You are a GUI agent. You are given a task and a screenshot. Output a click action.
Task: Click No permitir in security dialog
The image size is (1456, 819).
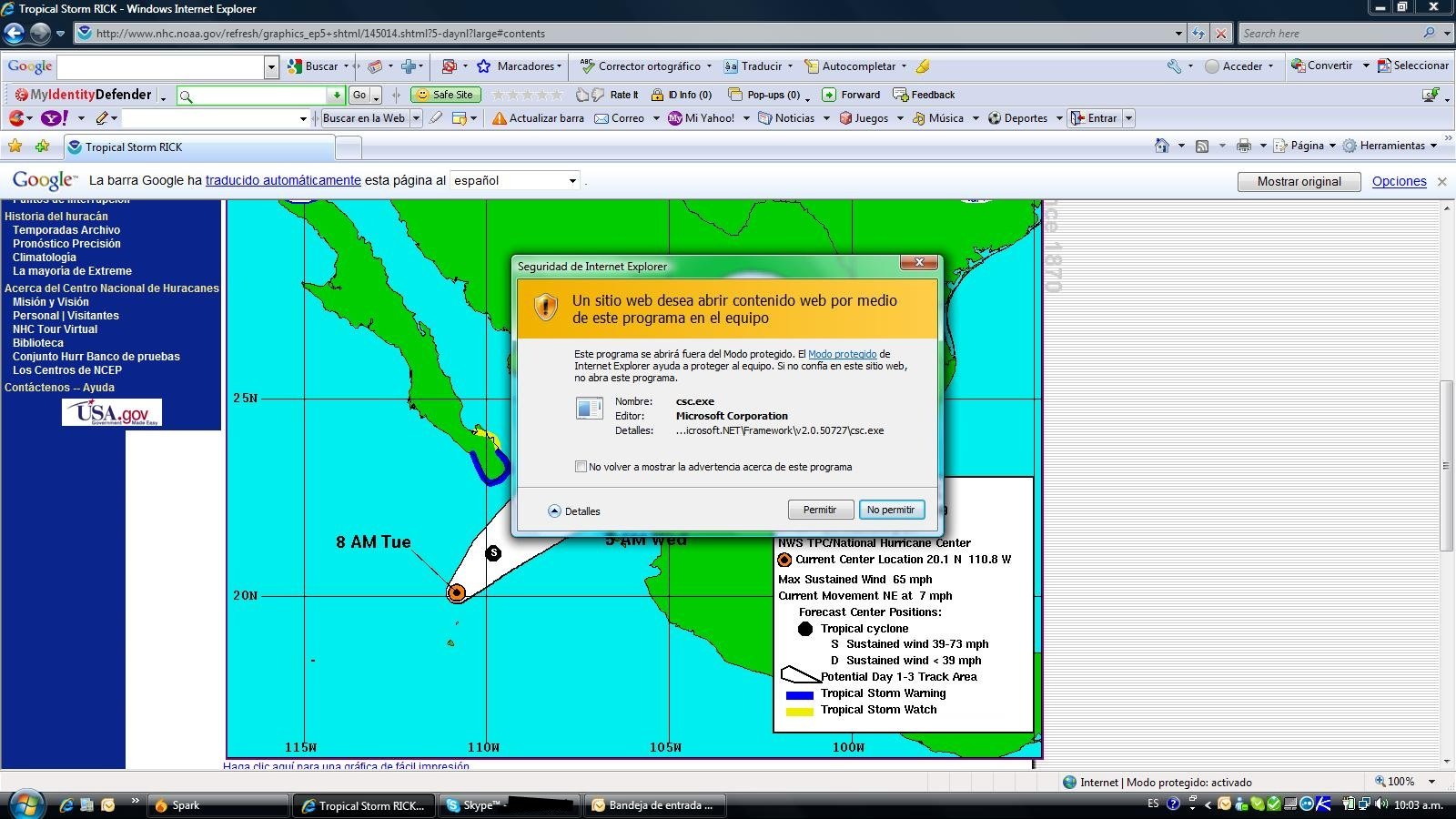click(x=891, y=510)
